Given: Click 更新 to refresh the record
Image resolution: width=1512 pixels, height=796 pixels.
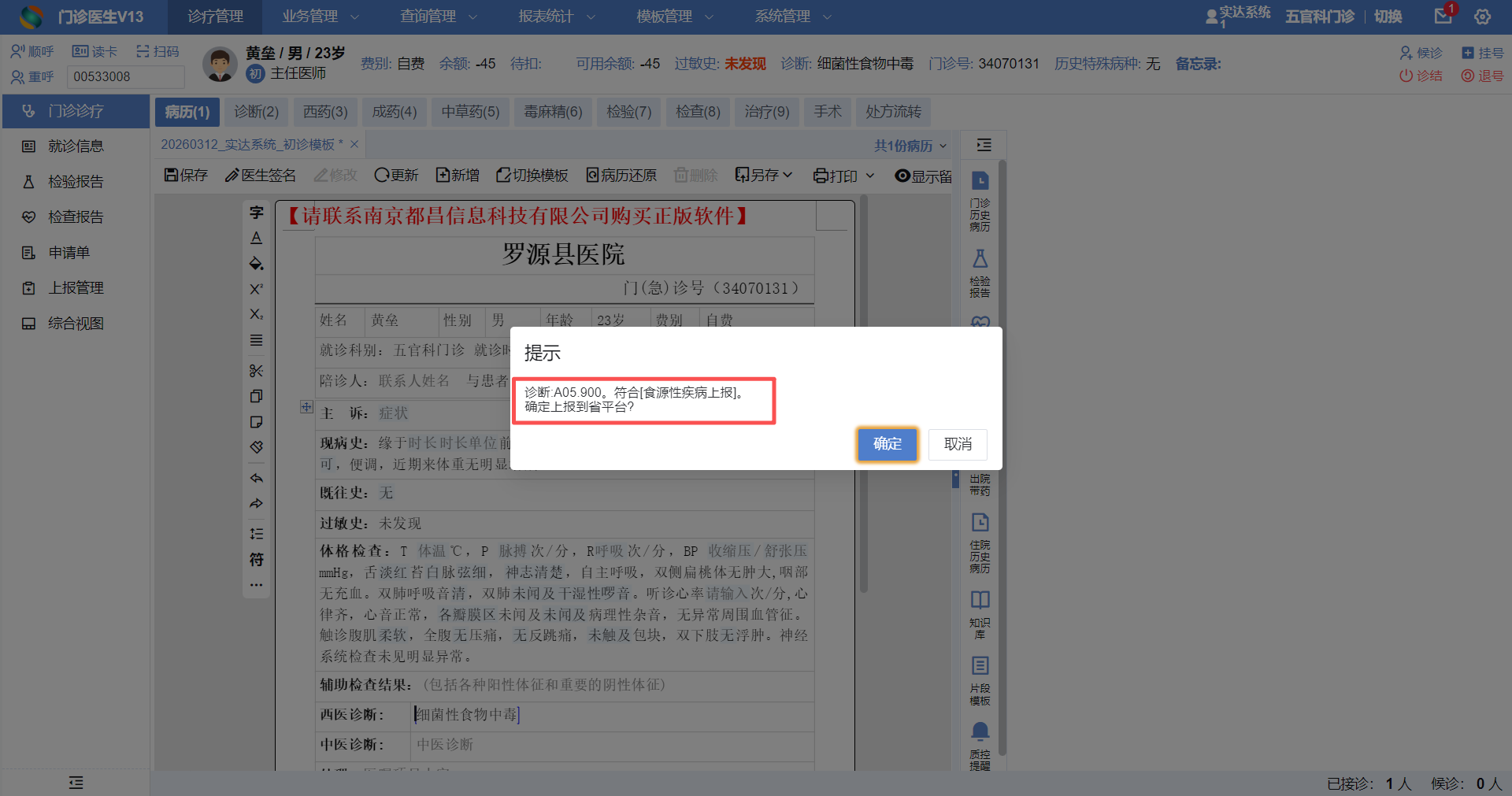Looking at the screenshot, I should tap(397, 175).
